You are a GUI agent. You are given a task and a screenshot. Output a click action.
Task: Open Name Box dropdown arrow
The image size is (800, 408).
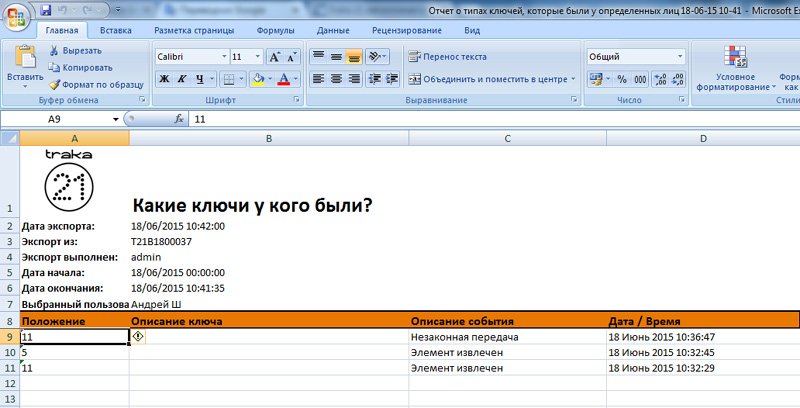pyautogui.click(x=116, y=119)
